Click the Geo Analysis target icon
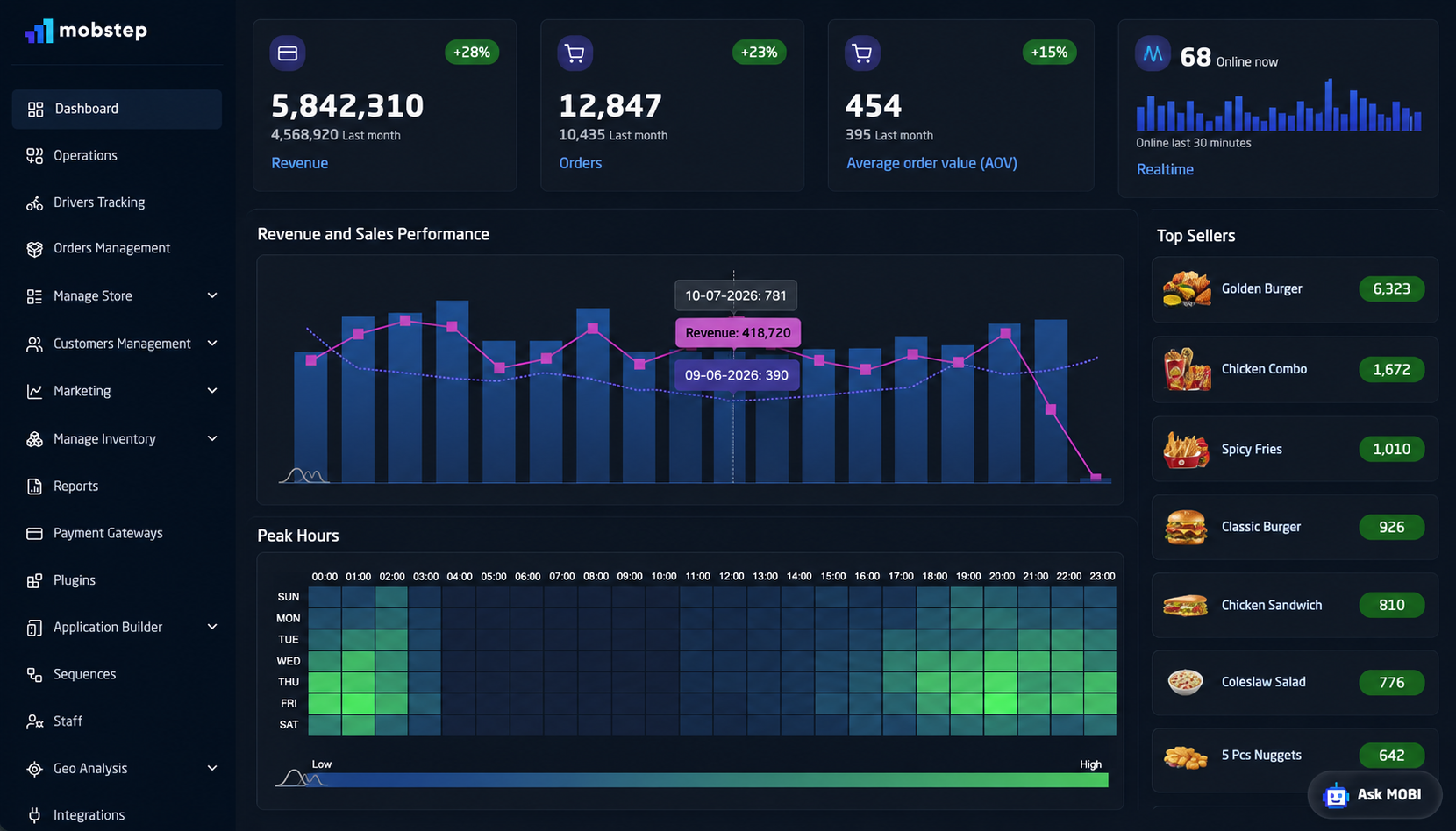 (x=34, y=769)
